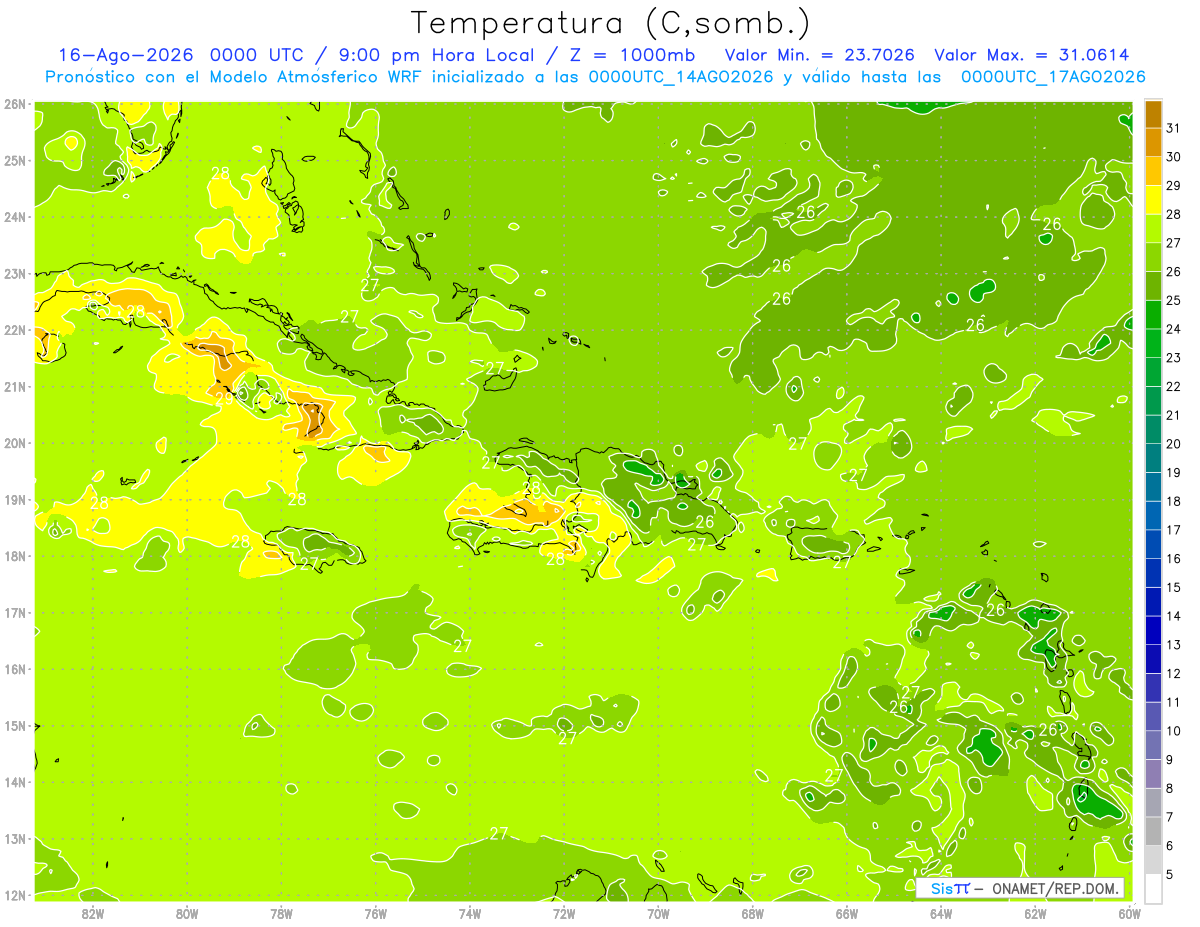Screen dimensions: 1200x927
Task: Click the '0000UTC_14AGO2026' initialization time text
Action: [681, 77]
